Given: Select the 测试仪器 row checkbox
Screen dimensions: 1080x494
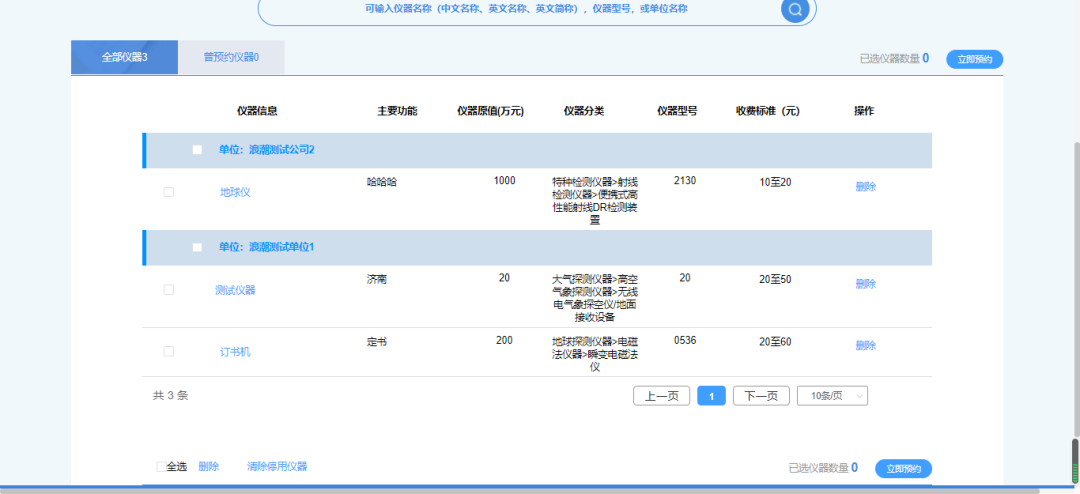Looking at the screenshot, I should (168, 290).
